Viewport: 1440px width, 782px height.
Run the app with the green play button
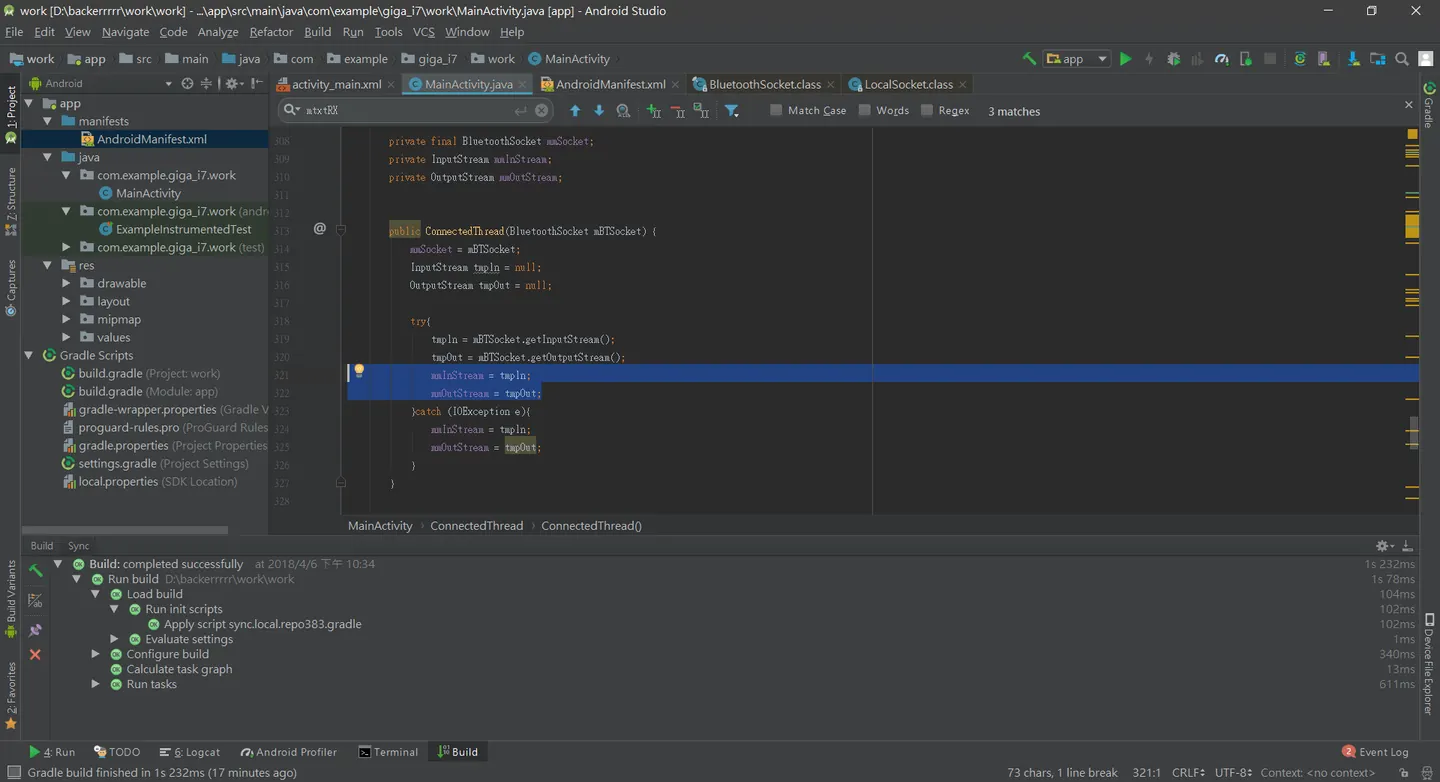coord(1125,59)
